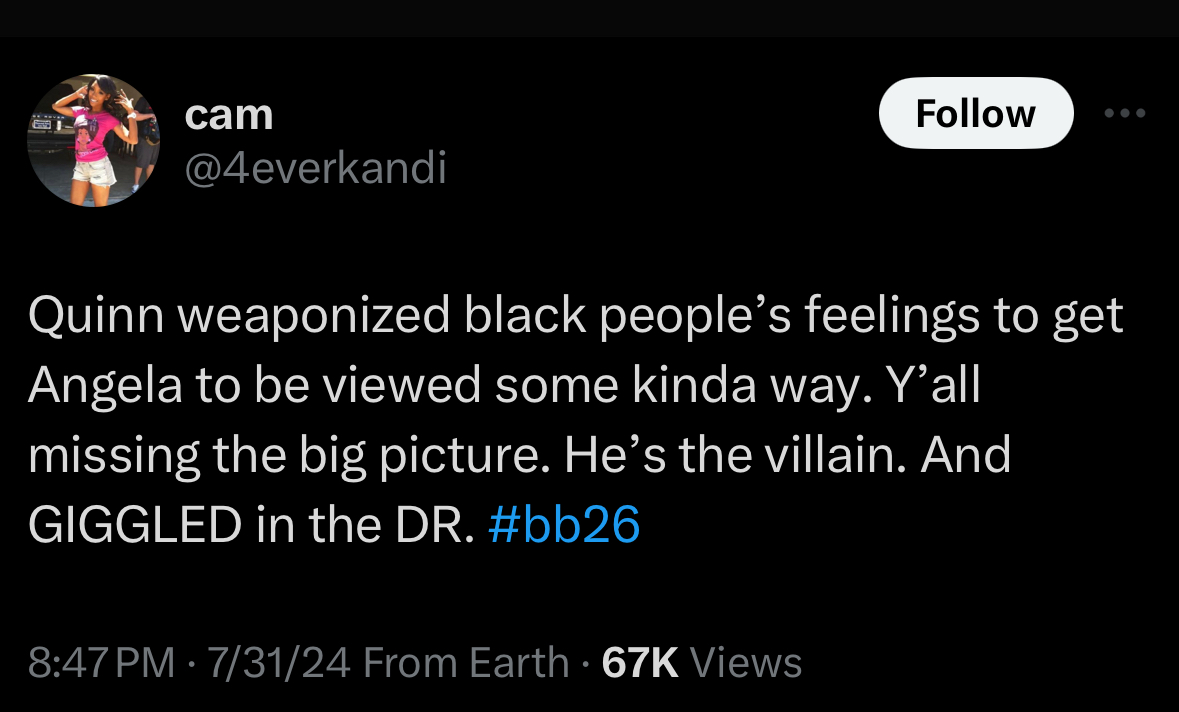
Task: Open the more options ellipsis menu
Action: pyautogui.click(x=1125, y=114)
